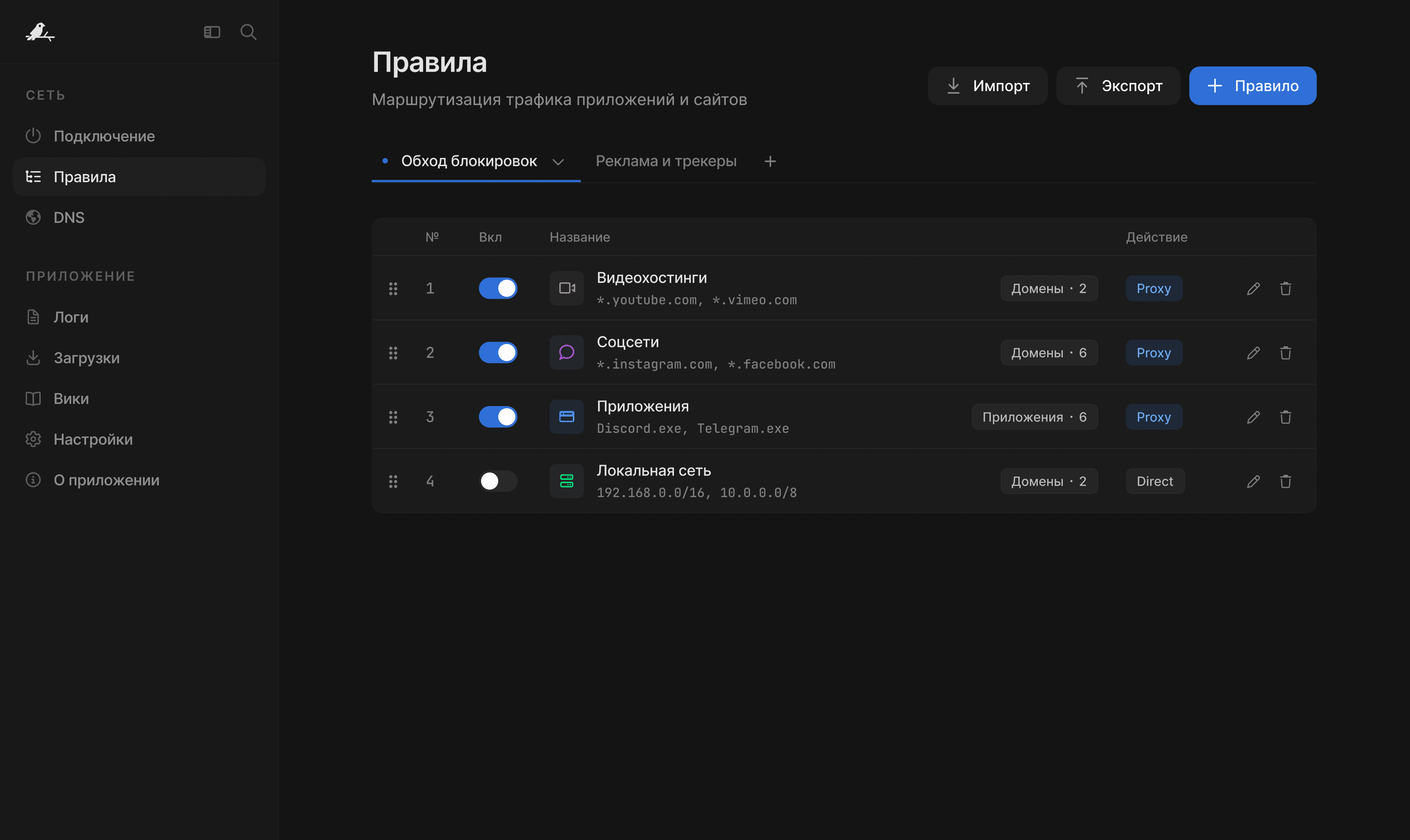Image resolution: width=1410 pixels, height=840 pixels.
Task: Click Домены · 6 badge in Соцсети row
Action: [1049, 353]
